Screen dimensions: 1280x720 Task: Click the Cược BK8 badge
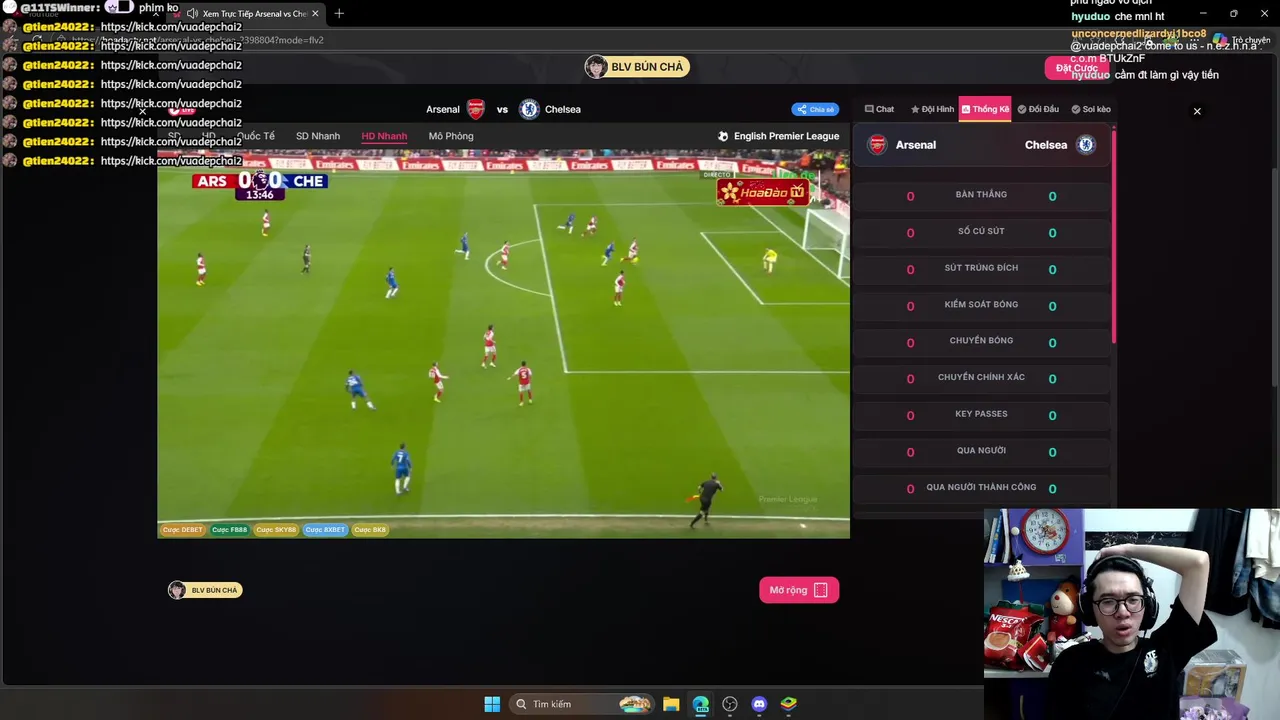[370, 530]
